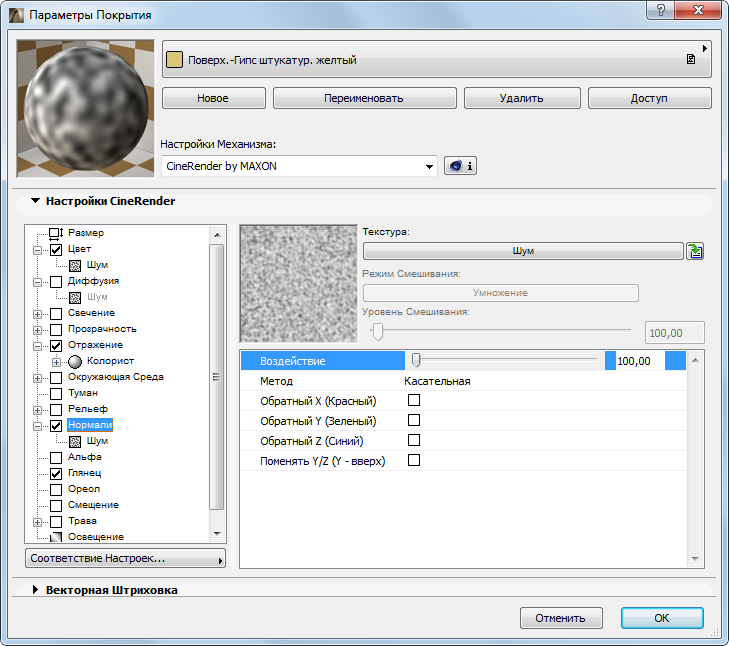Viewport: 729px width, 646px height.
Task: Enable the Свечение channel checkbox
Action: click(x=56, y=314)
